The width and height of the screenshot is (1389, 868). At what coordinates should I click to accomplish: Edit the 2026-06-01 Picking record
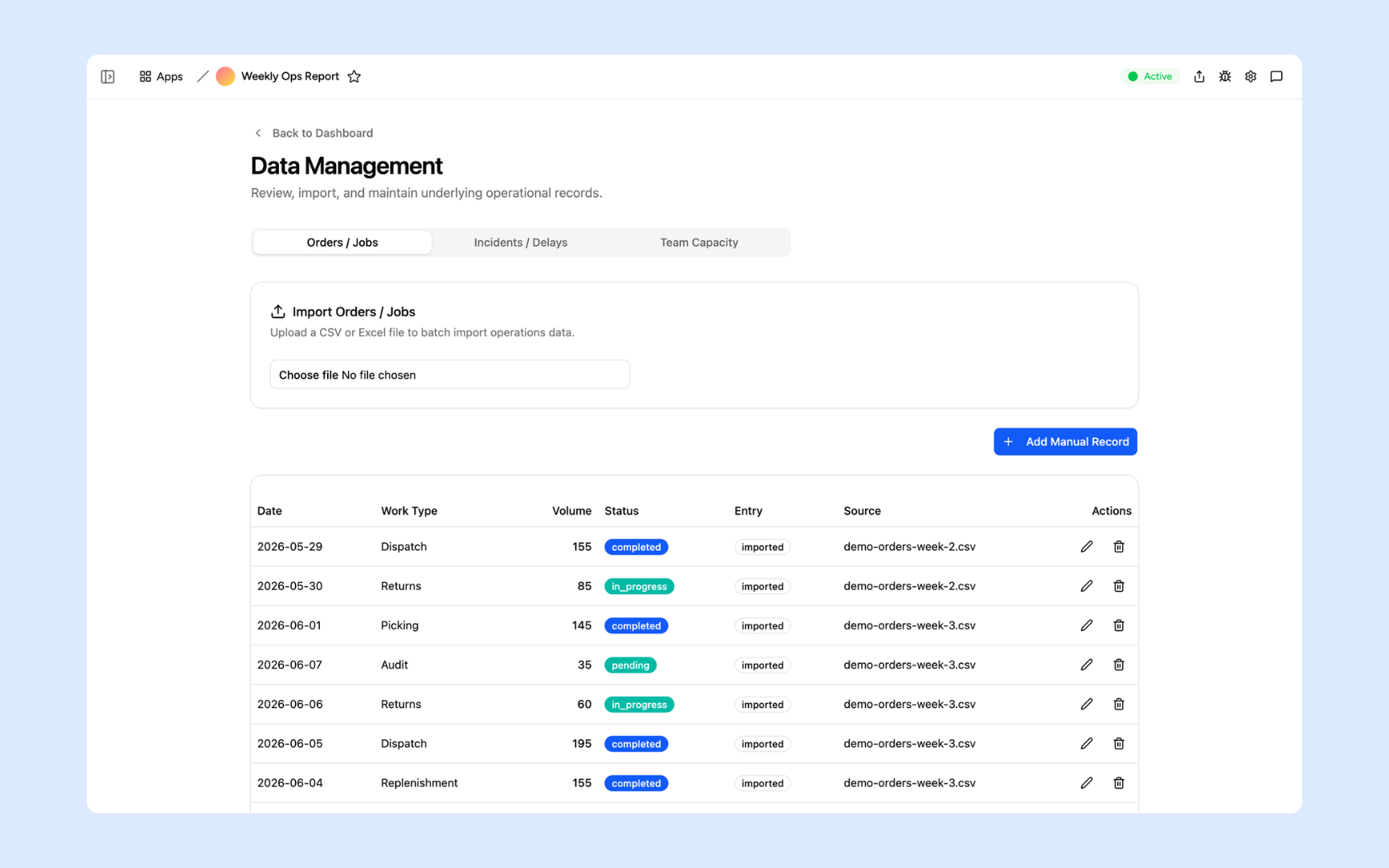click(x=1087, y=625)
